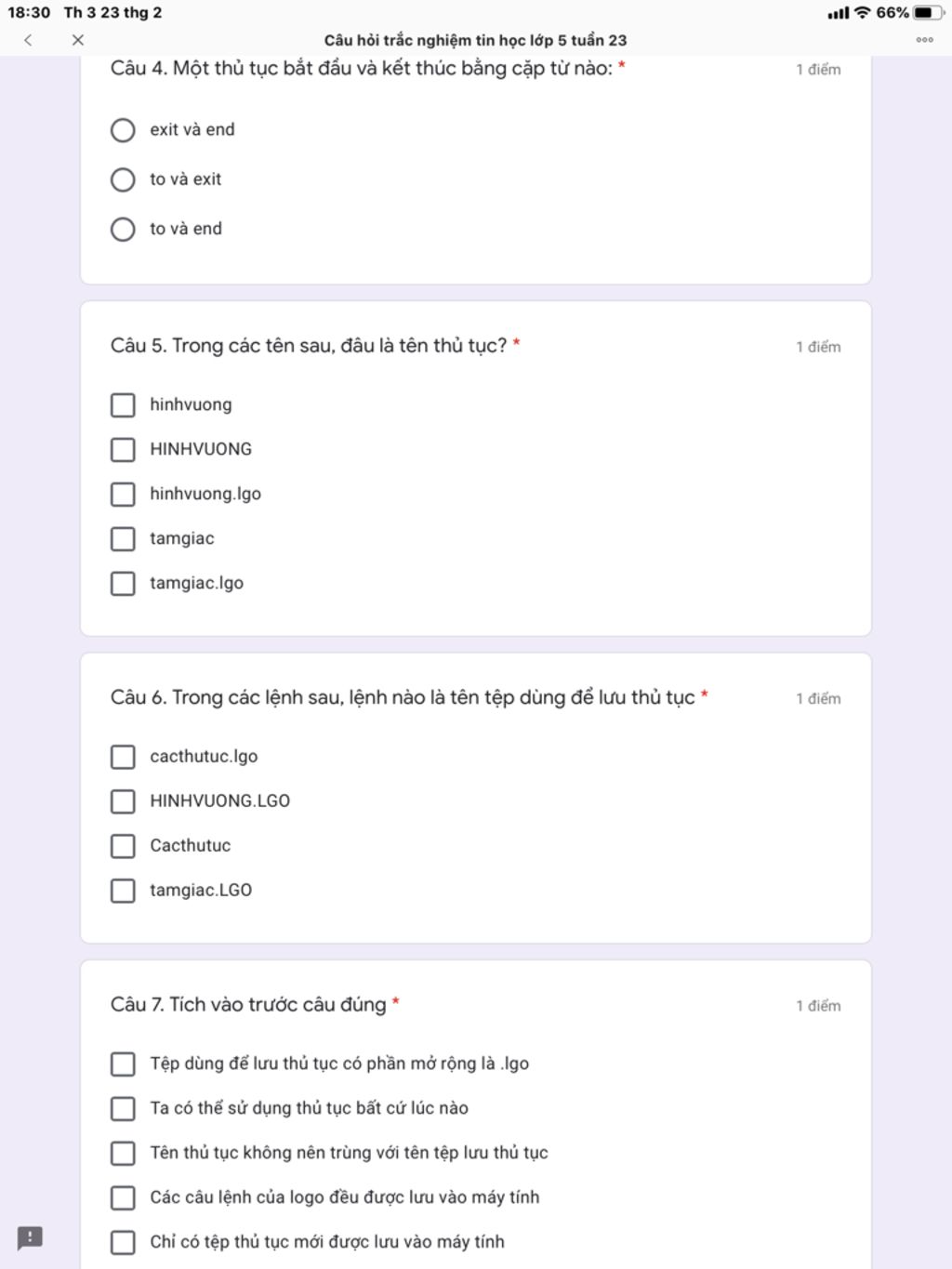This screenshot has width=952, height=1269.
Task: Close the web view with the X icon
Action: tap(78, 40)
